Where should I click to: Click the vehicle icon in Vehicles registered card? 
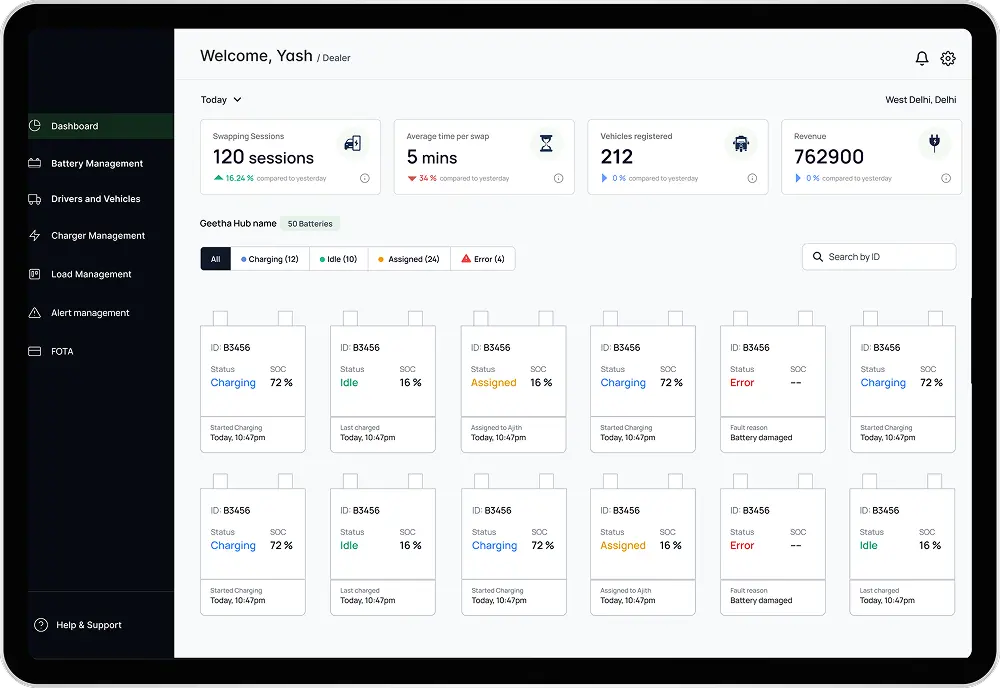click(x=740, y=144)
